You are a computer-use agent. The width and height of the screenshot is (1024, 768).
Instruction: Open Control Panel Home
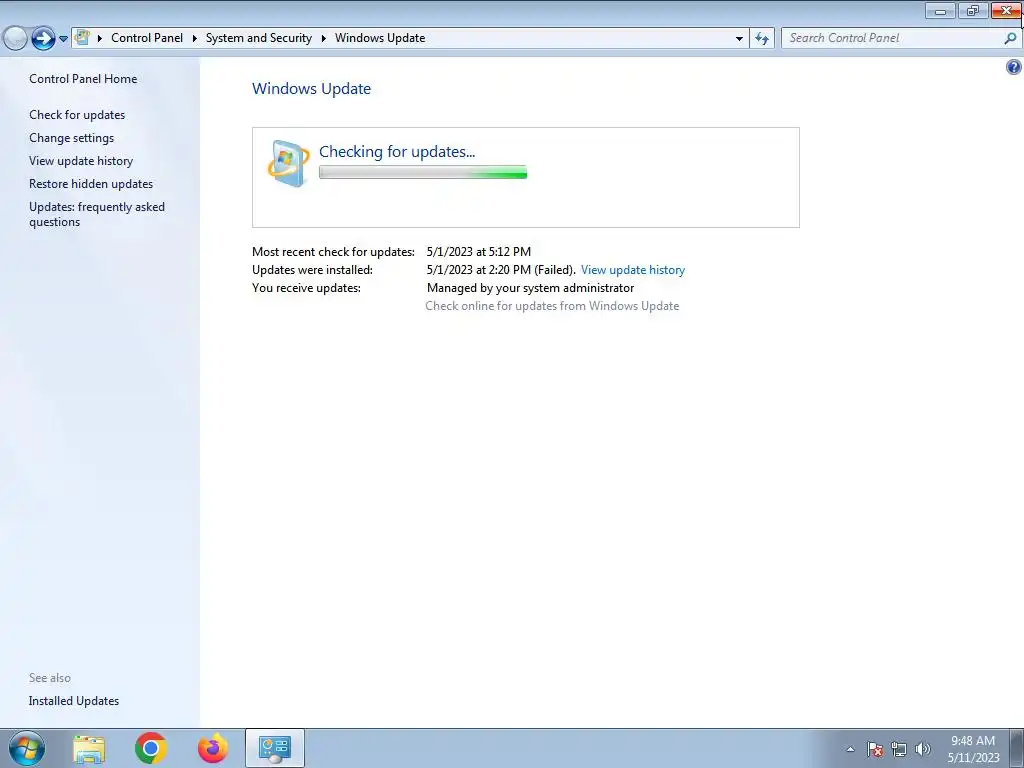pos(83,78)
